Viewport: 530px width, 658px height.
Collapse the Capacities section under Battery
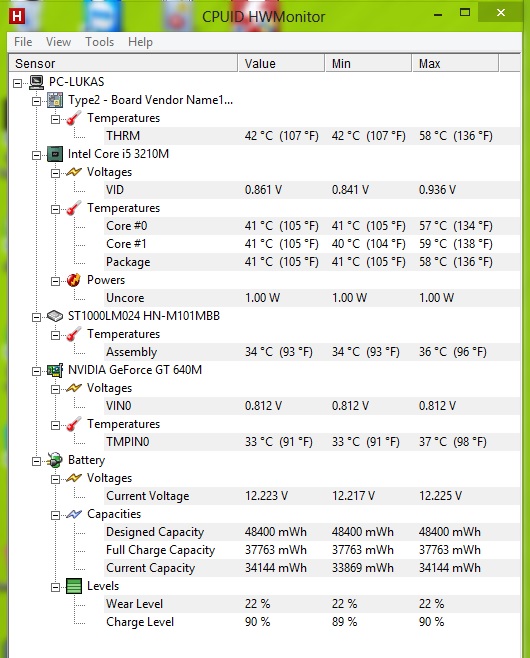(x=55, y=515)
